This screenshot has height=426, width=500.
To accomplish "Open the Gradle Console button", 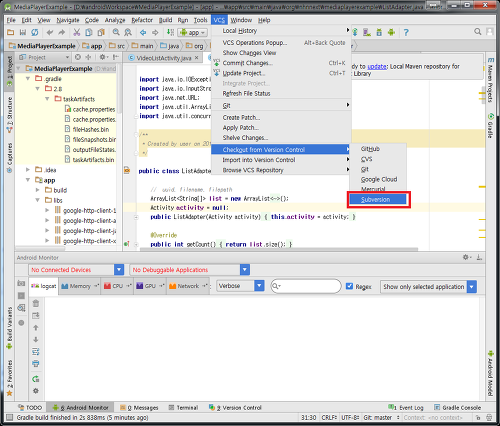I will click(x=457, y=407).
